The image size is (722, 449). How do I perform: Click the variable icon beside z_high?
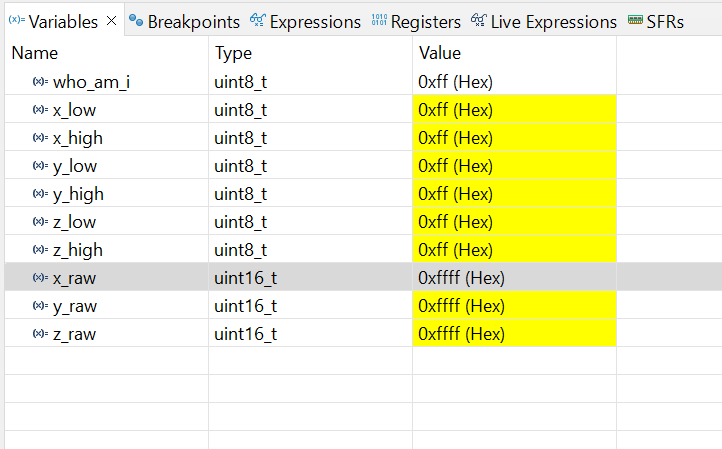click(x=40, y=250)
